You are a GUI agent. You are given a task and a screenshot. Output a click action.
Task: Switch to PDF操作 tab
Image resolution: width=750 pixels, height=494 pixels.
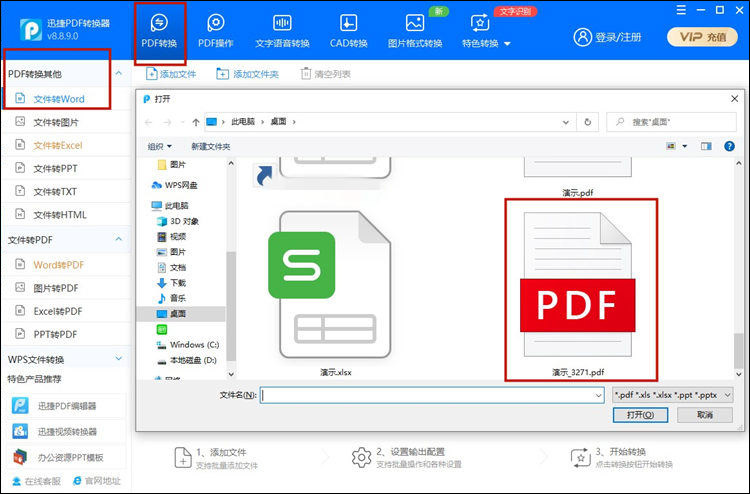216,32
